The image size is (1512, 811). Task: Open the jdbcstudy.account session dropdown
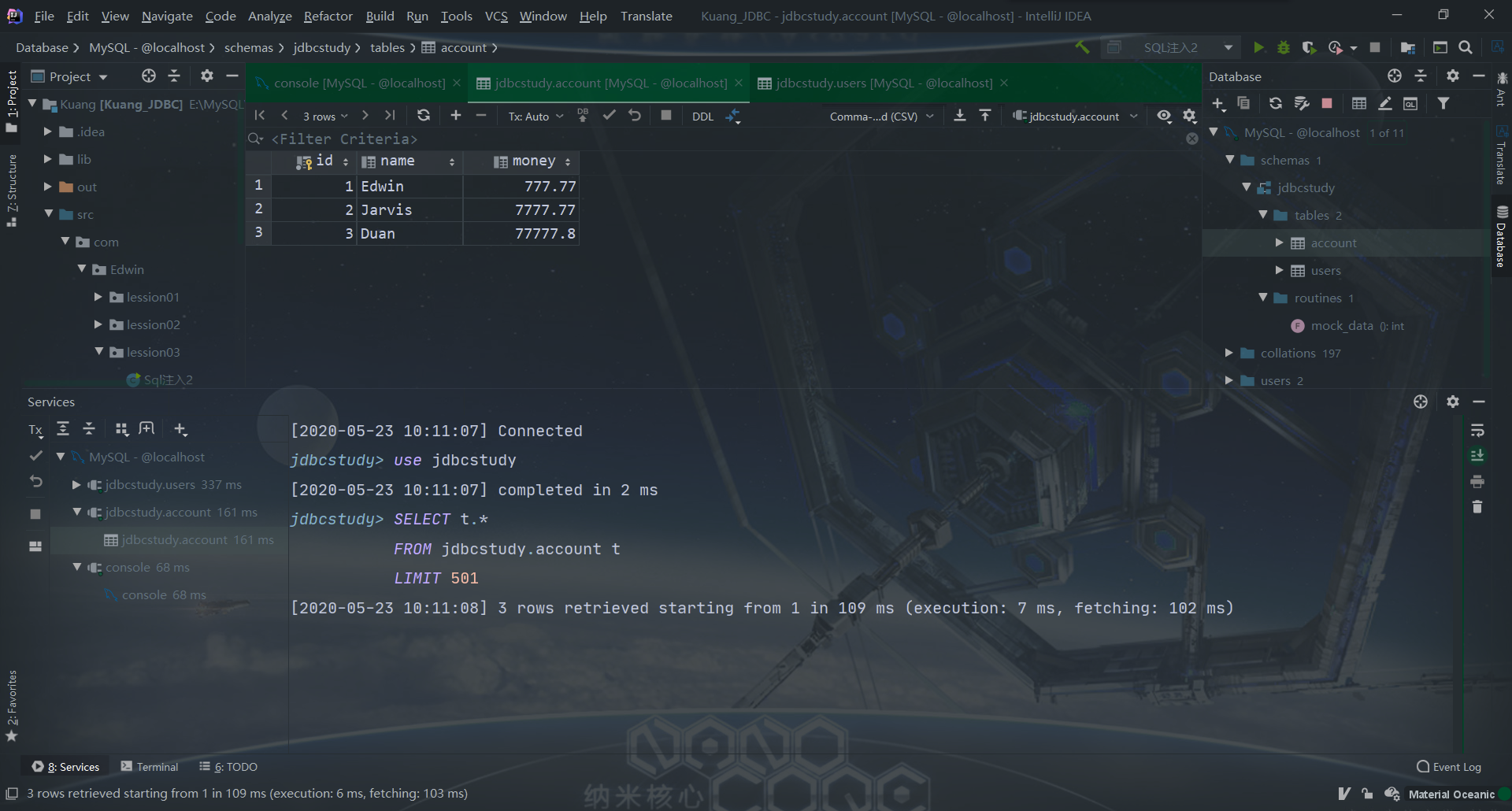(x=1075, y=117)
